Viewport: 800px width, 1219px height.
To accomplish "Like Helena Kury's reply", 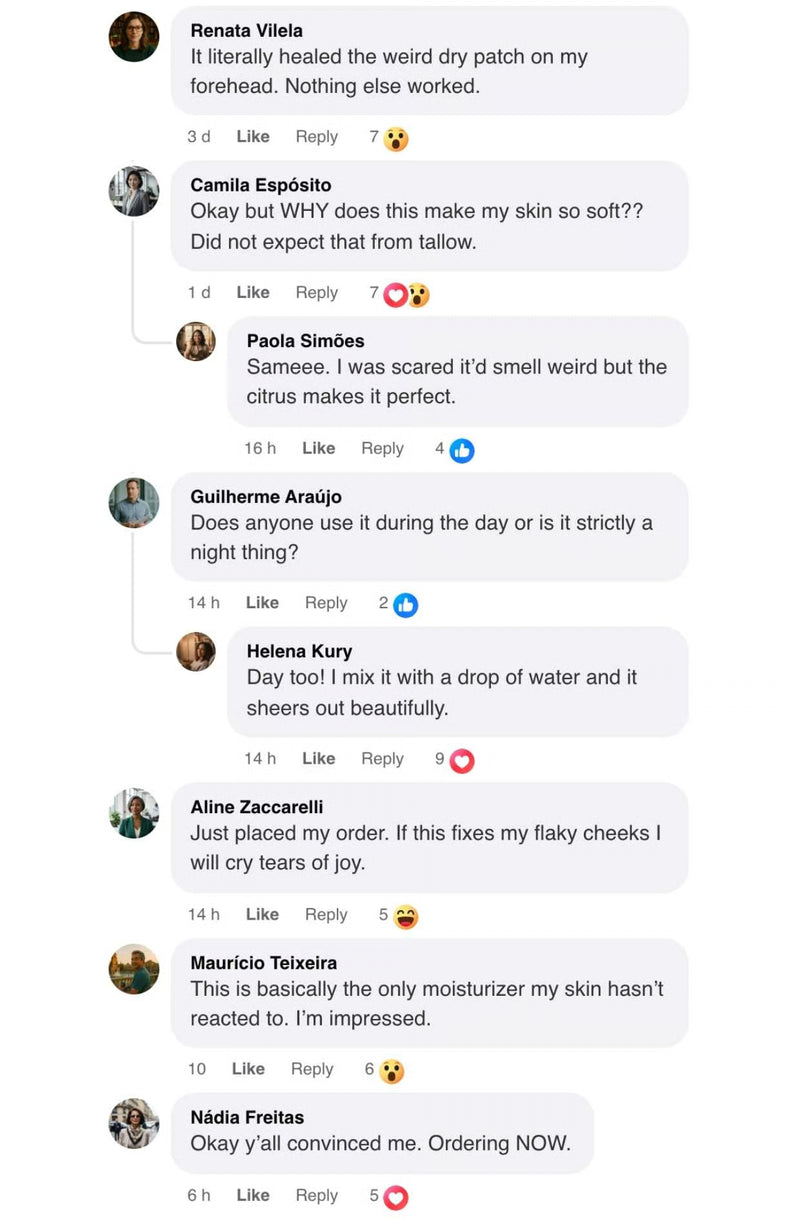I will tap(318, 759).
